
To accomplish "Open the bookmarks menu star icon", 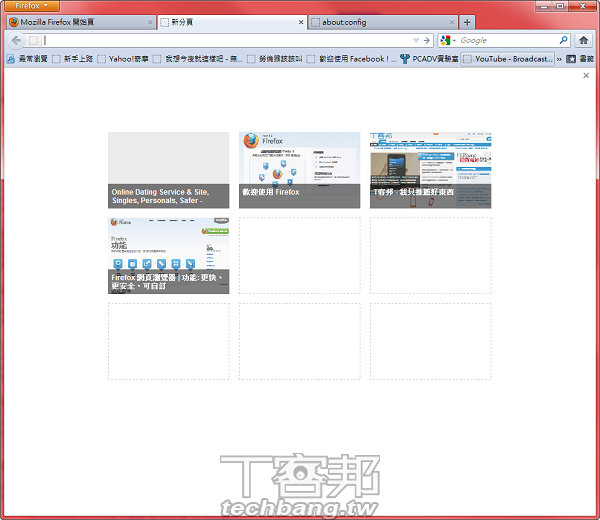I will pyautogui.click(x=571, y=59).
